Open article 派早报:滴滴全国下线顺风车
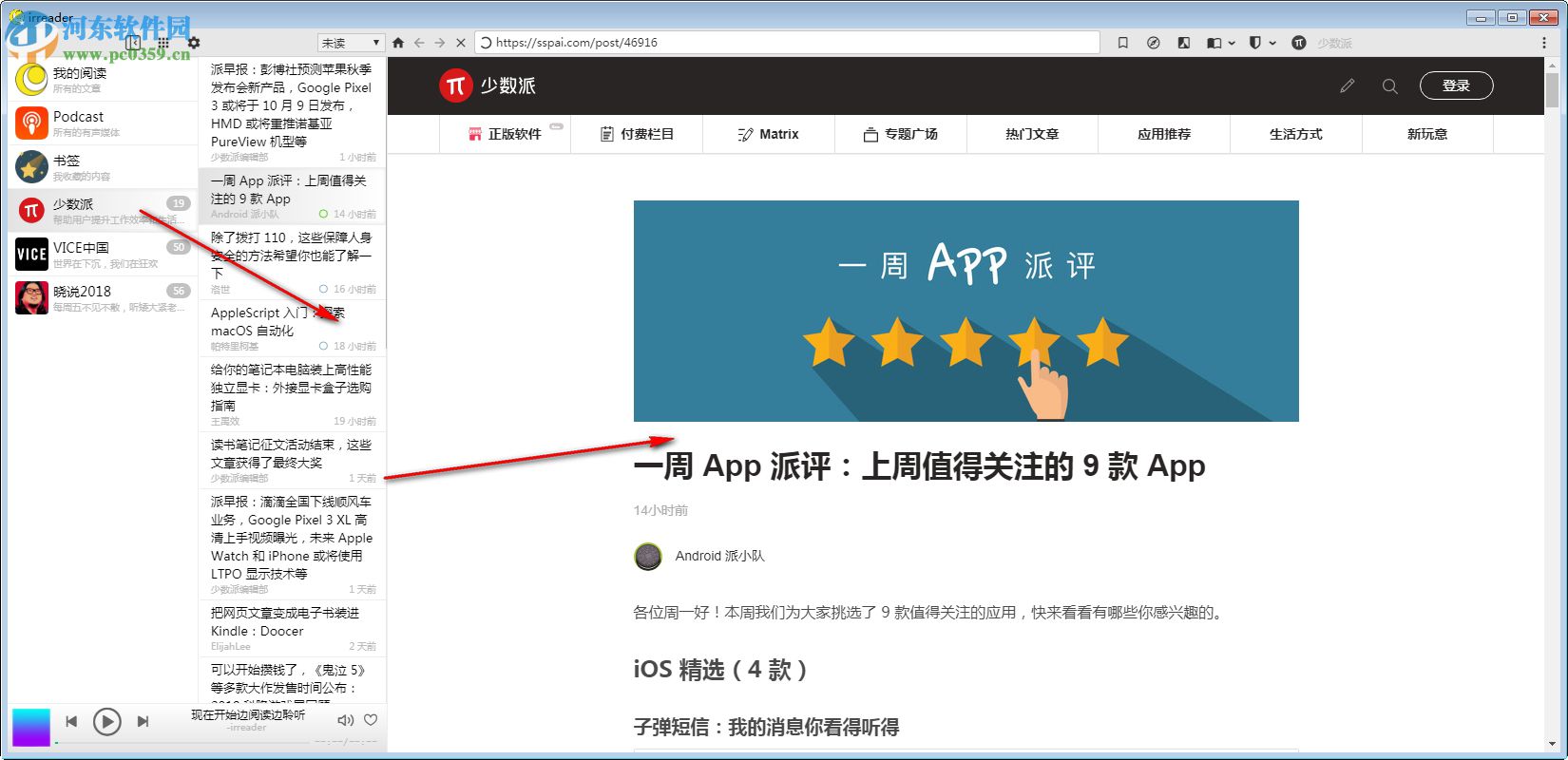1568x760 pixels. coord(293,544)
